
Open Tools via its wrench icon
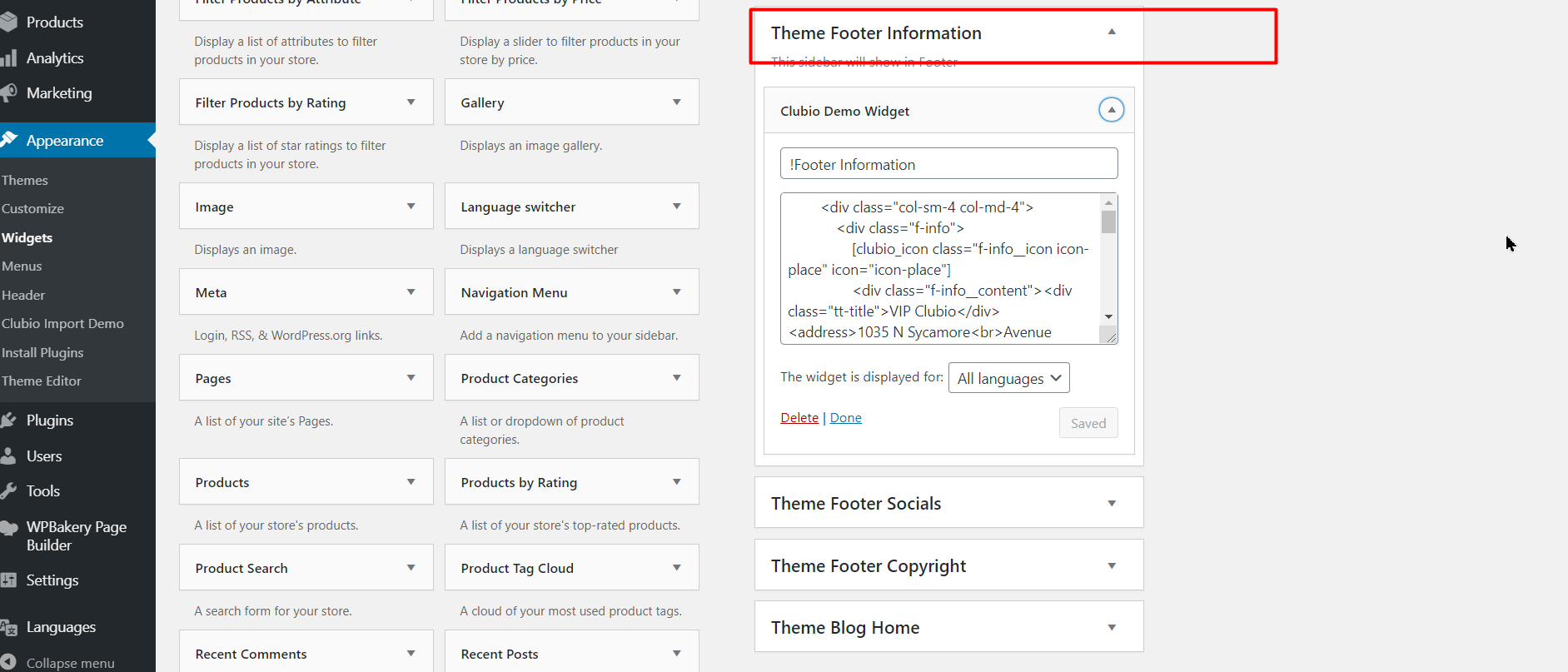(x=9, y=490)
